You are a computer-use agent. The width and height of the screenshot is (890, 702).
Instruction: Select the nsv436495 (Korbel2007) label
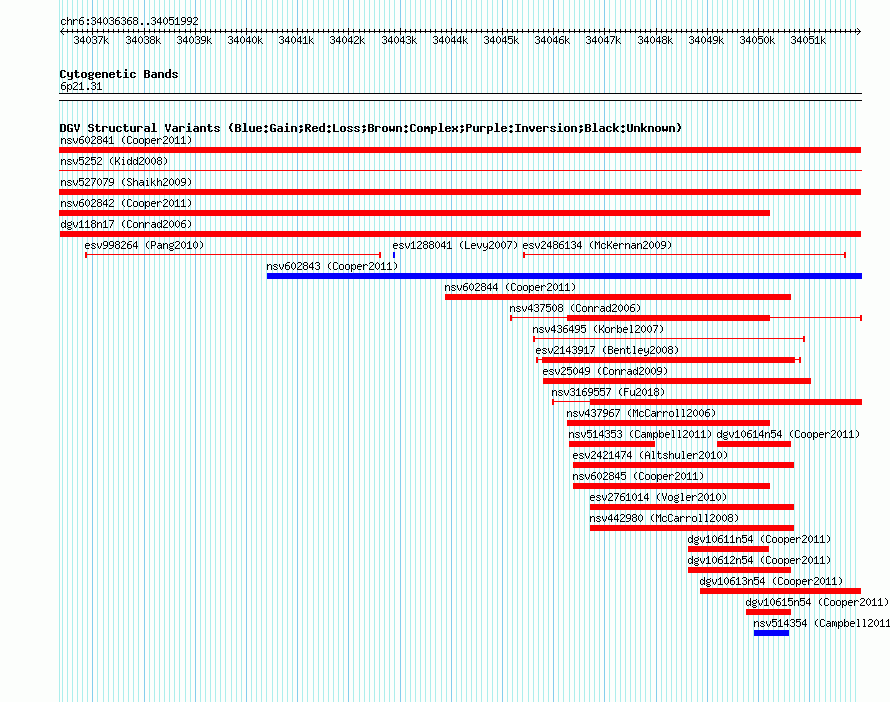pyautogui.click(x=598, y=329)
